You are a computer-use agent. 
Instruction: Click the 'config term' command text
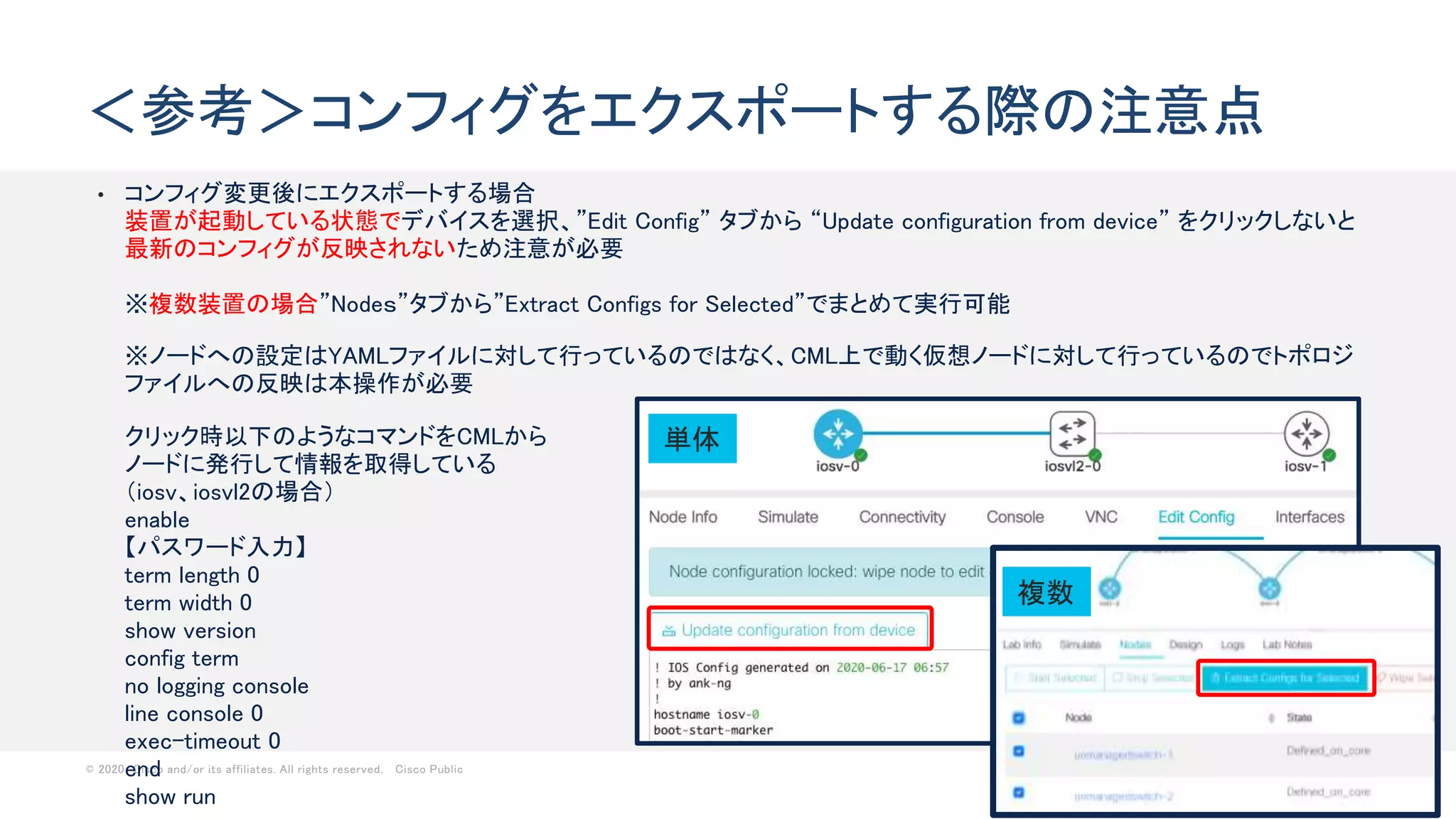182,658
